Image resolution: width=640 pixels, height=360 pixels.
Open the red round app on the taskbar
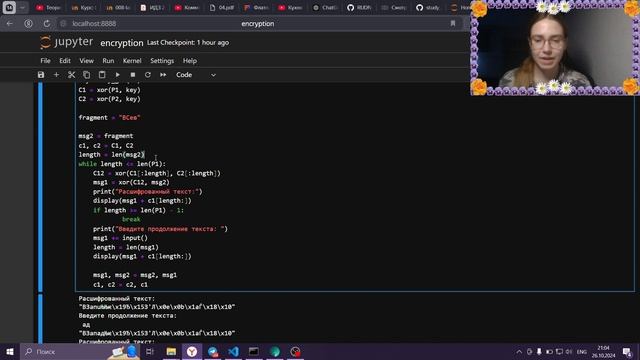point(296,351)
